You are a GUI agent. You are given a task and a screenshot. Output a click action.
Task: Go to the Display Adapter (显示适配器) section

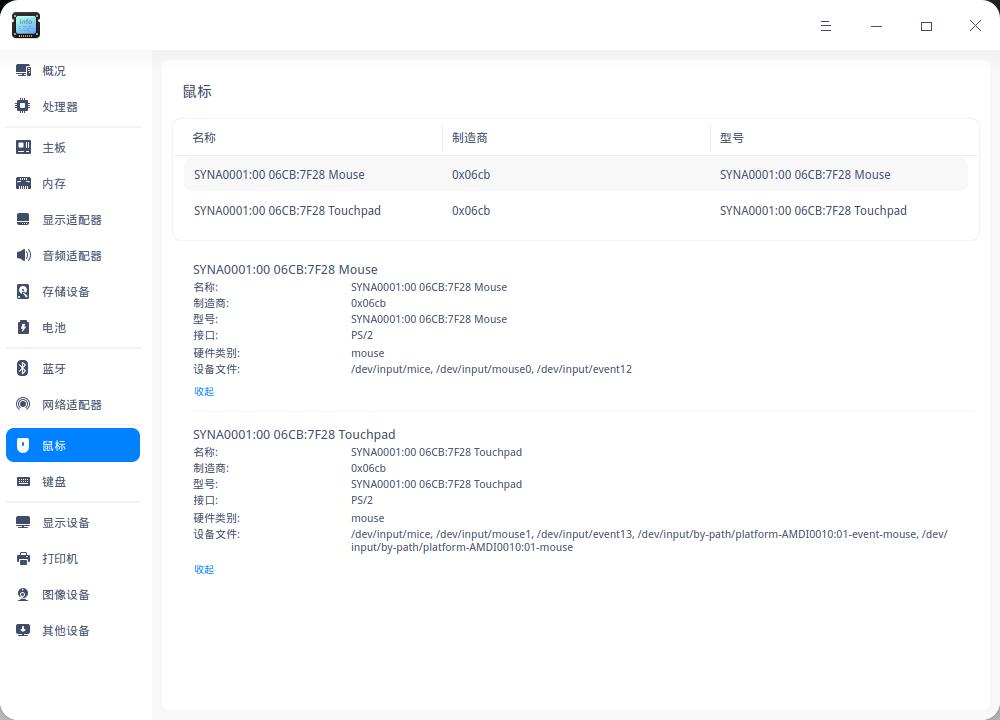[71, 220]
